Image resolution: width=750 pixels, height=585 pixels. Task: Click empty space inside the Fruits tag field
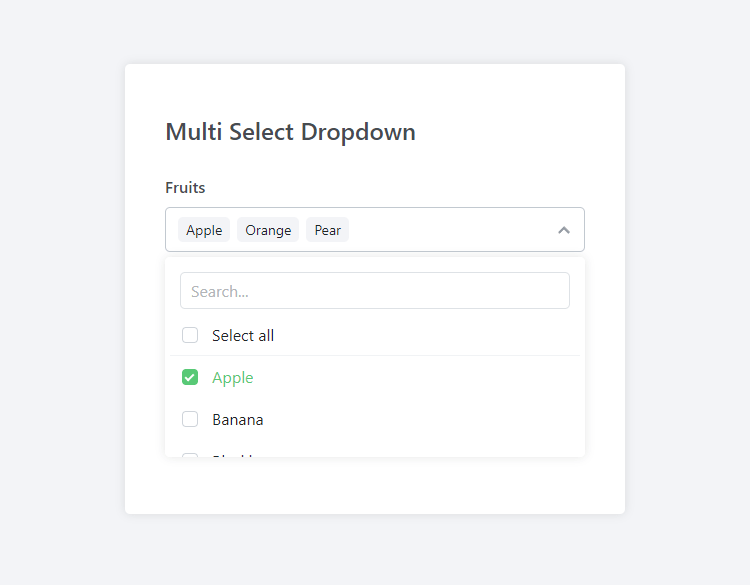pyautogui.click(x=450, y=230)
